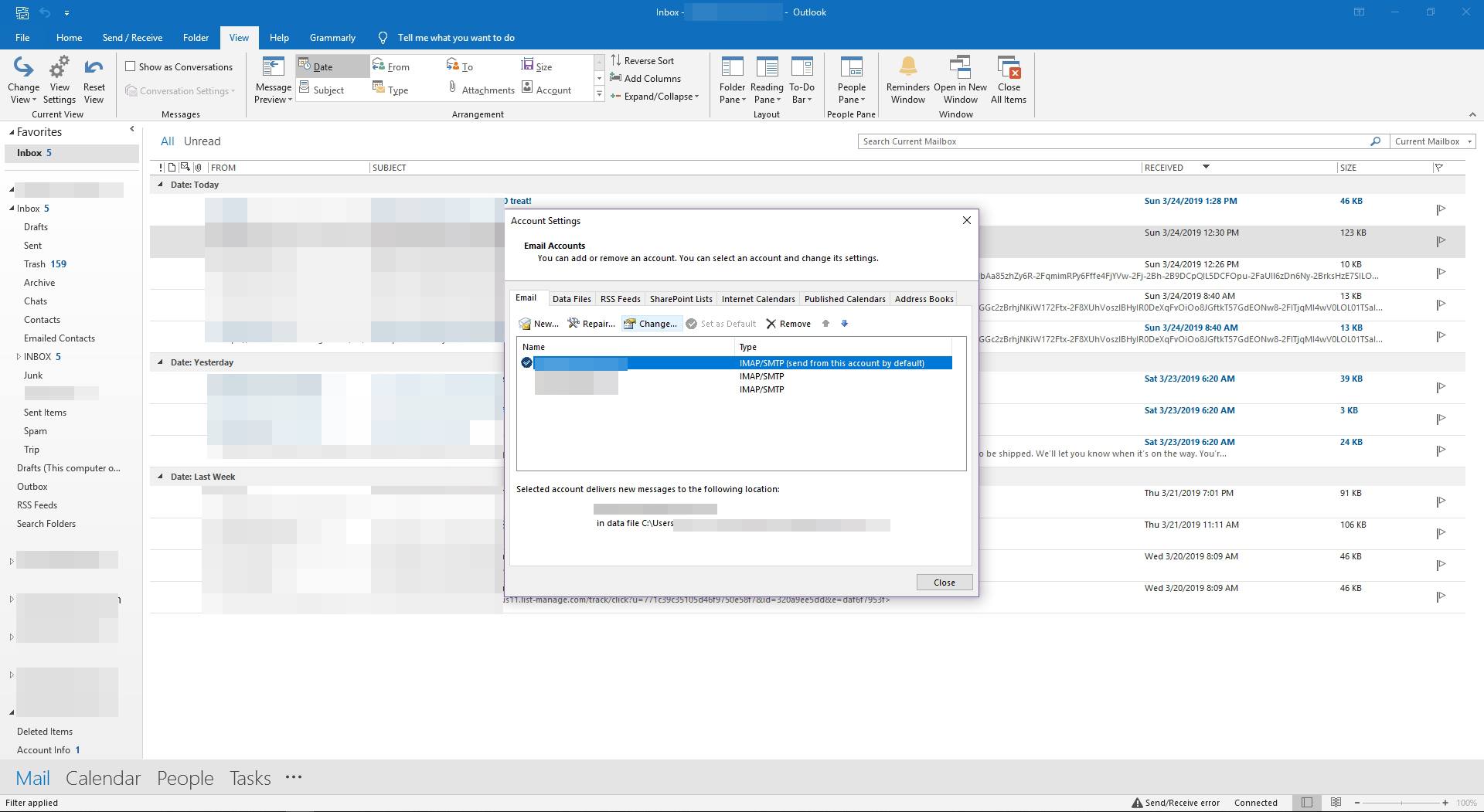Click zoom in plus button
1484x812 pixels.
tap(1445, 803)
